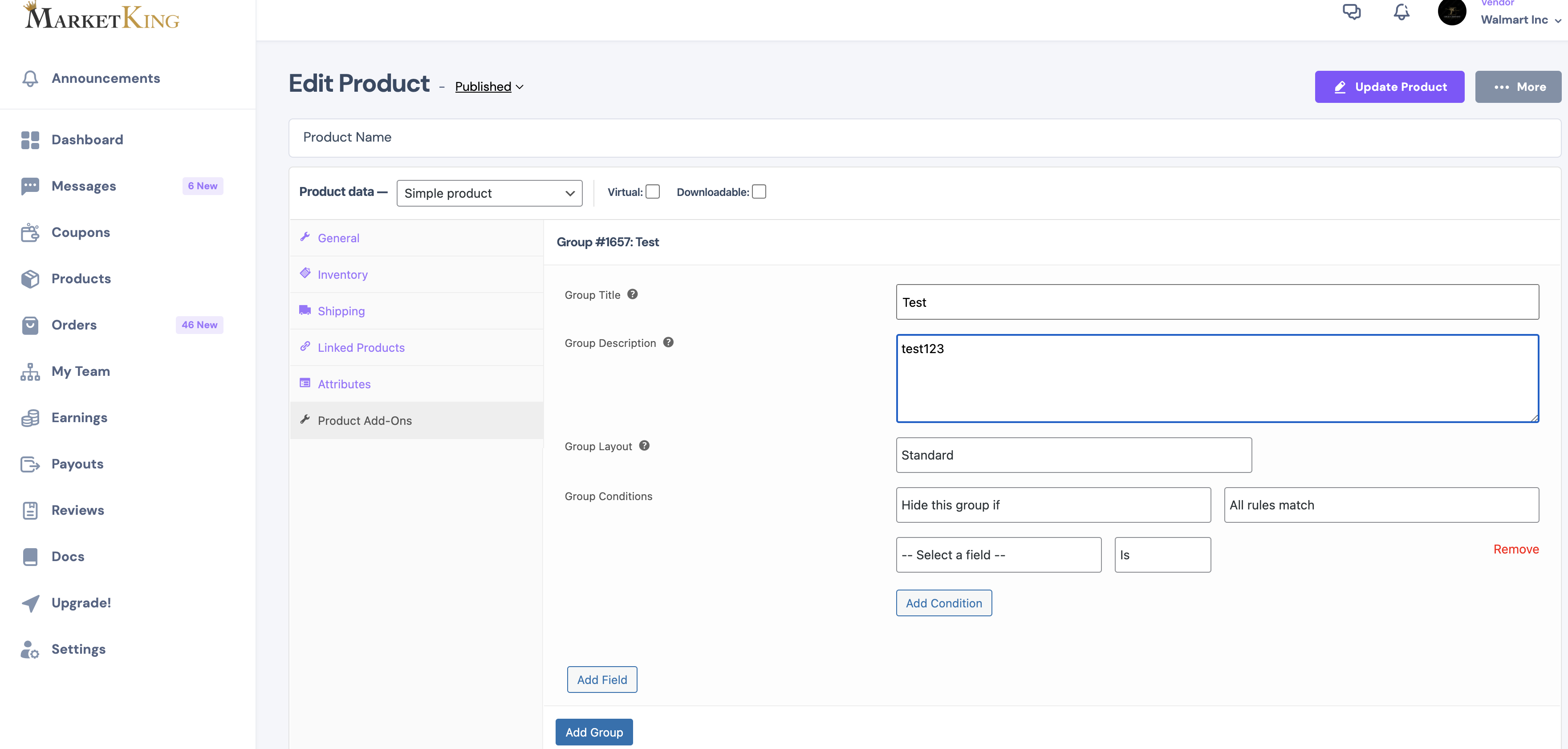Switch to the Shipping product tab

(x=416, y=311)
